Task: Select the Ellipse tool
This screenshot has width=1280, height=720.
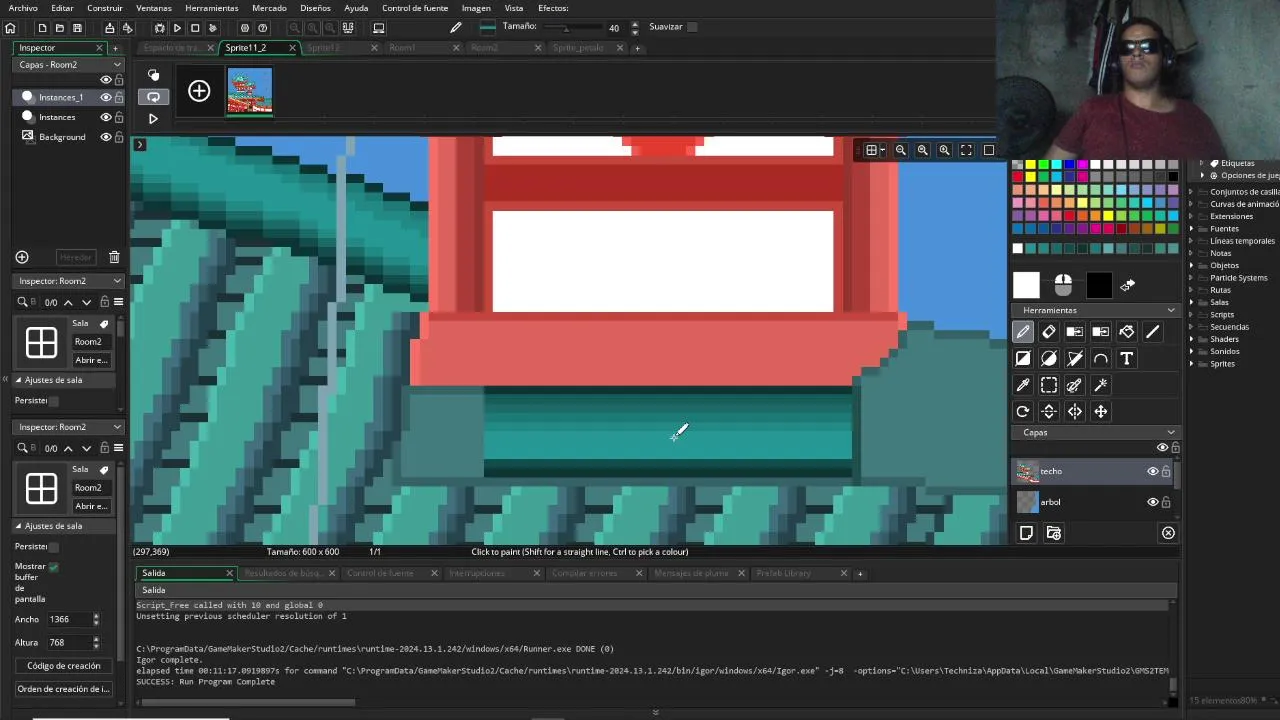Action: (1049, 358)
